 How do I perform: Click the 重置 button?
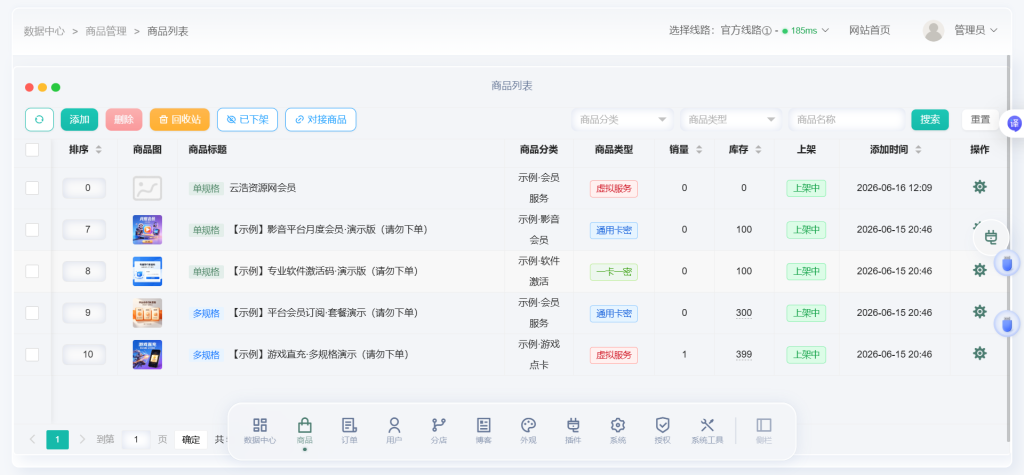point(980,120)
